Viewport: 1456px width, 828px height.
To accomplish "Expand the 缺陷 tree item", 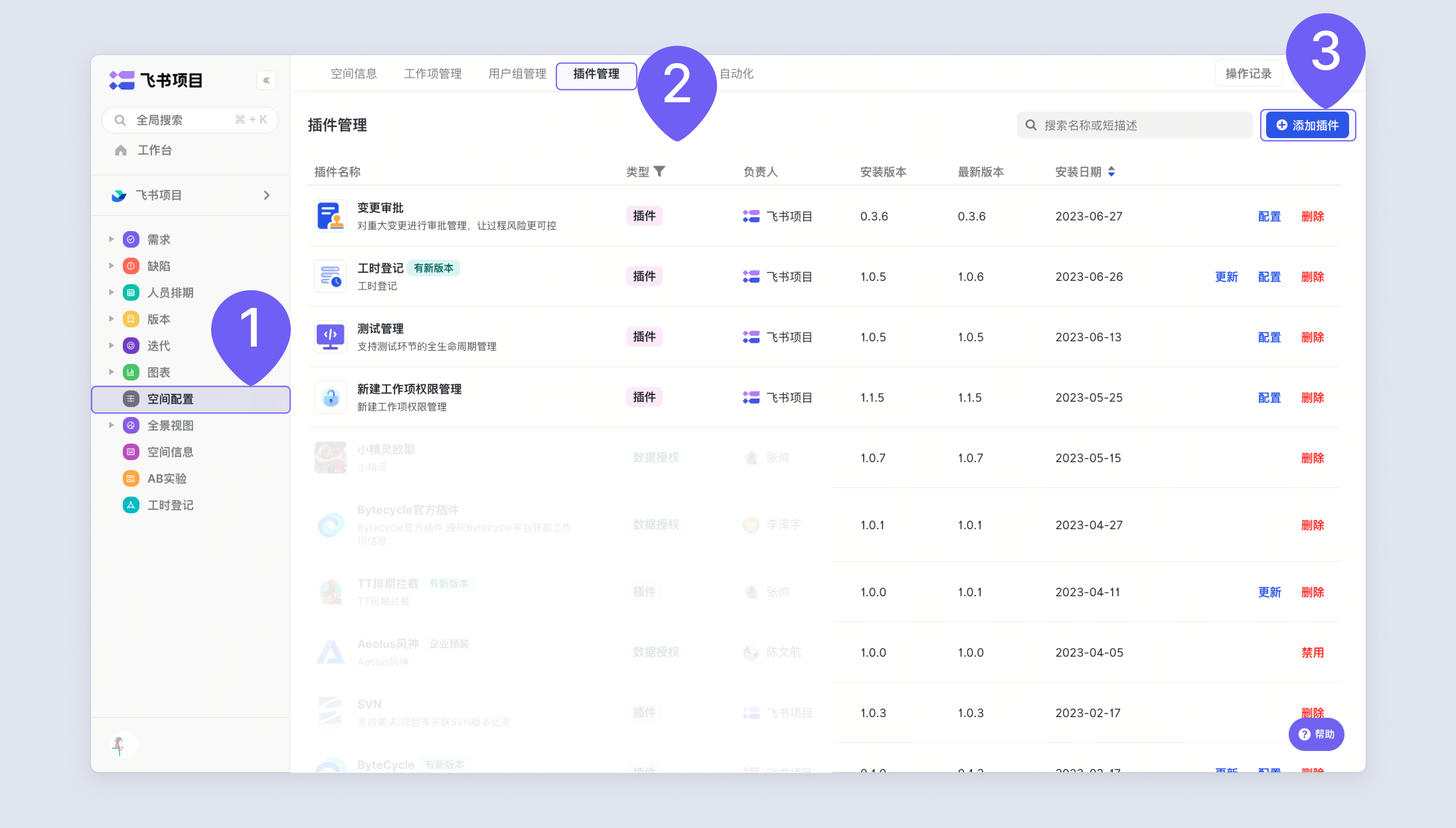I will [112, 266].
